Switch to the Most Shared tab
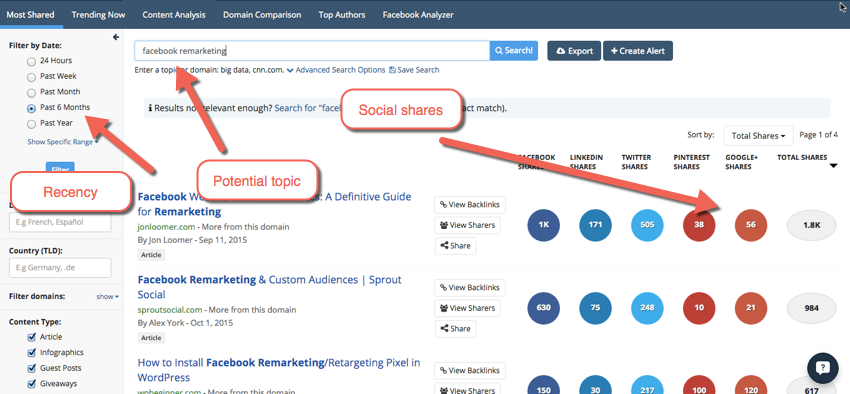Screen dimensions: 850x394 tap(30, 15)
